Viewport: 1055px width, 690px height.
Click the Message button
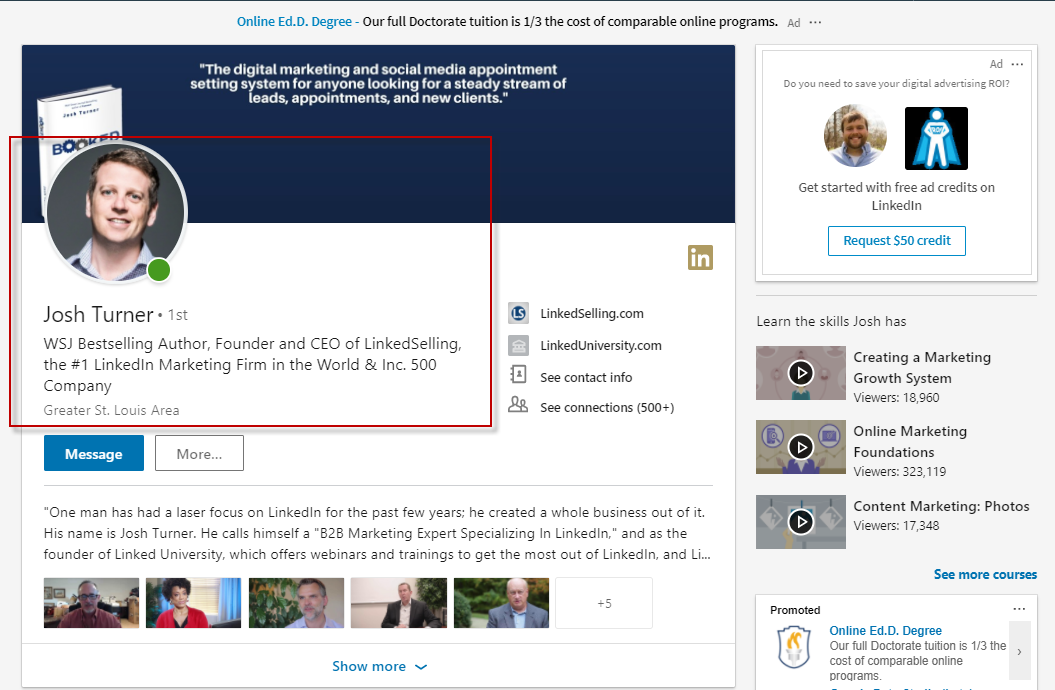point(94,454)
